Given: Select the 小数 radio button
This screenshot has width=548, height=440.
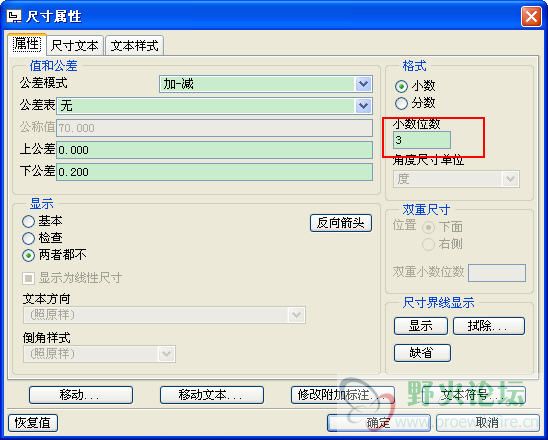Looking at the screenshot, I should click(401, 86).
